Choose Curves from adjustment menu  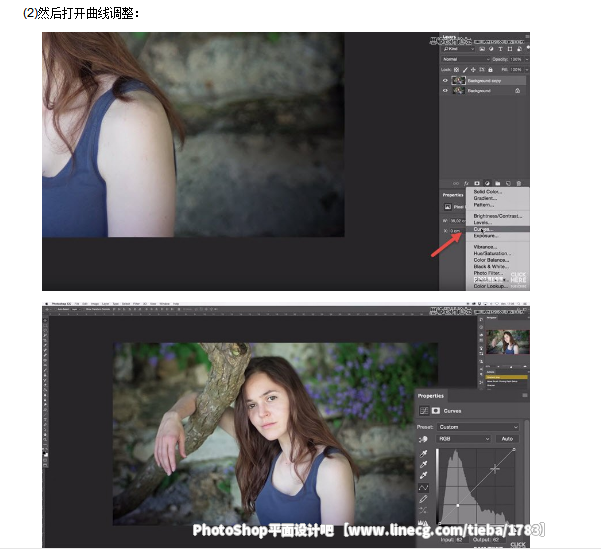pos(498,229)
